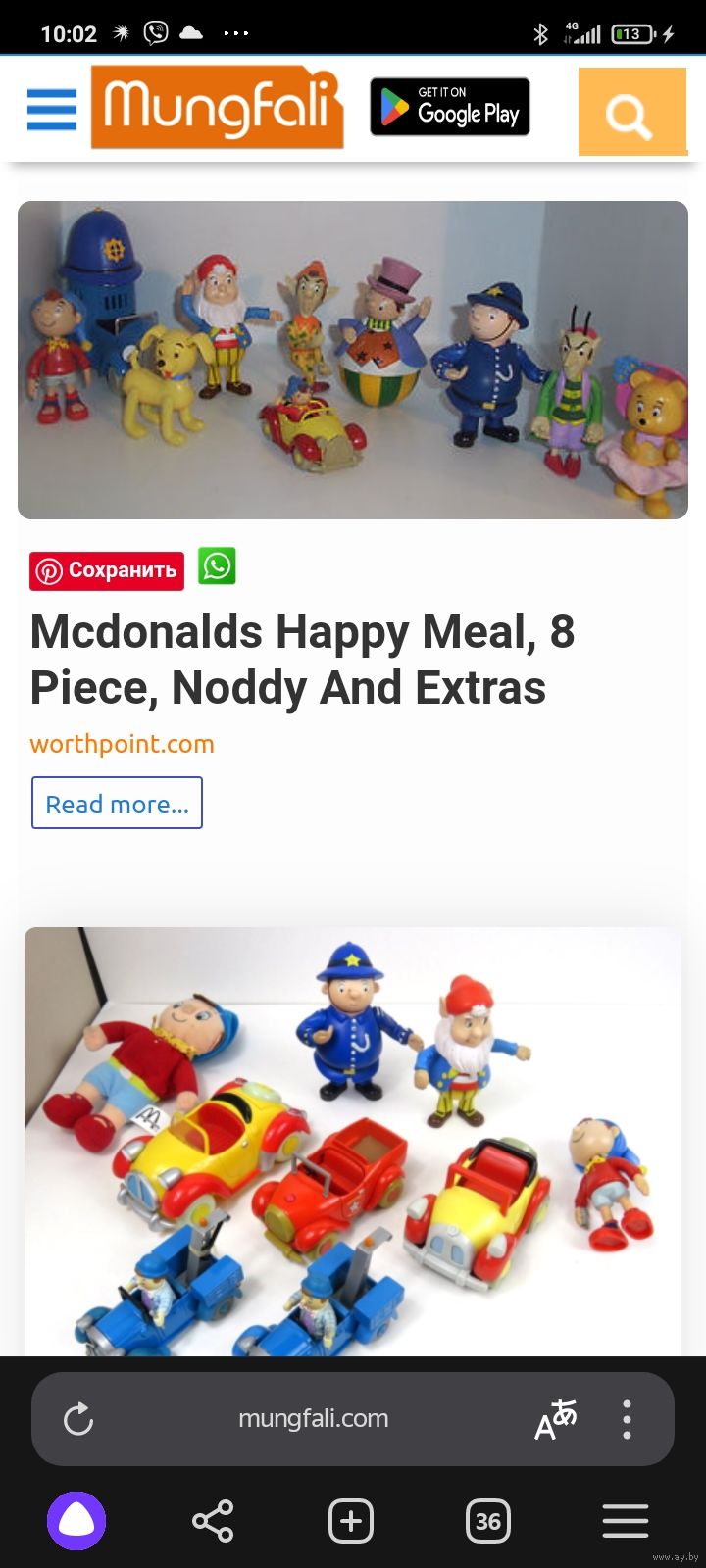Open the three-dot browser options menu

pyautogui.click(x=627, y=1419)
